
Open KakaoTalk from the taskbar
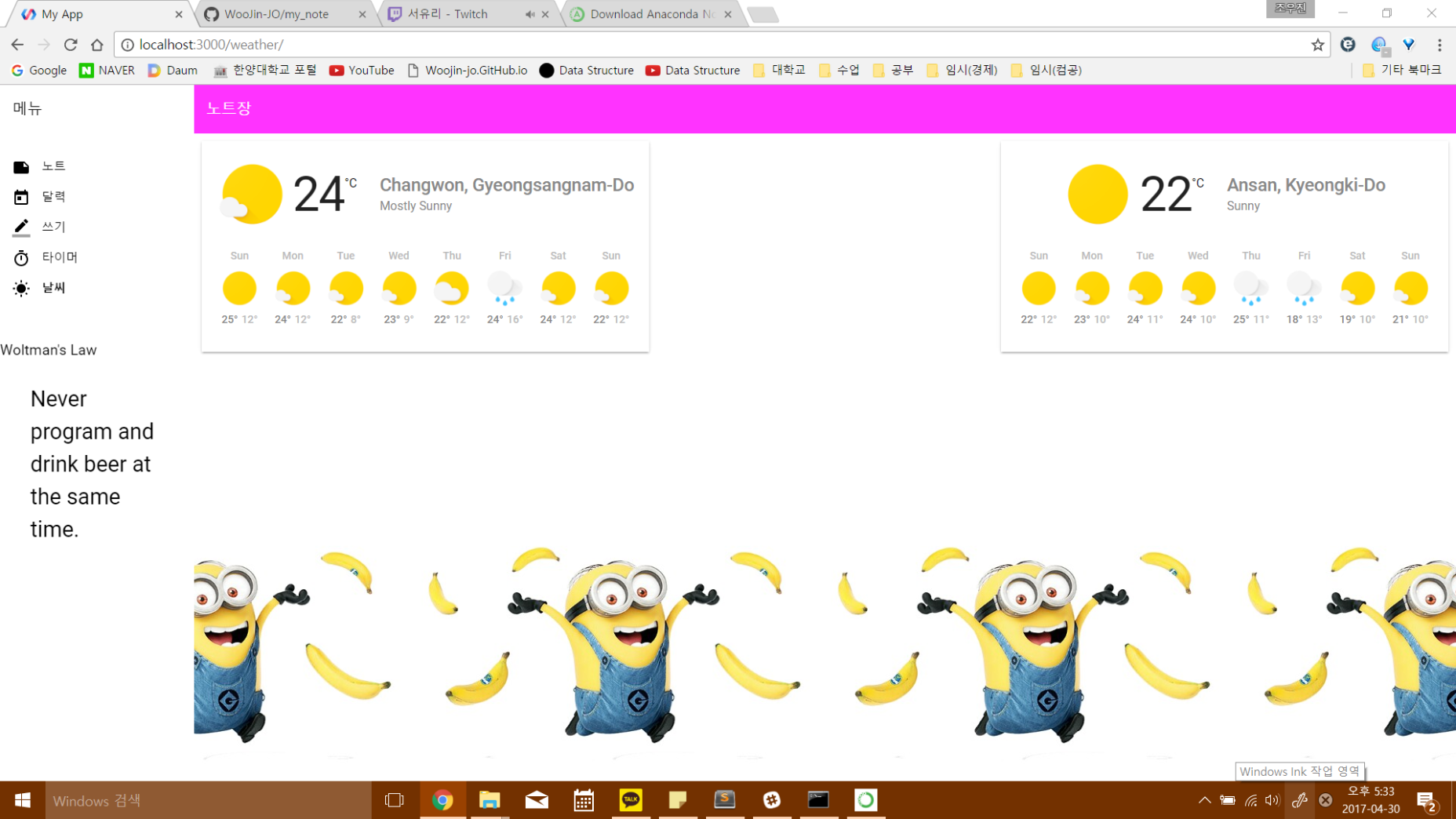point(631,800)
